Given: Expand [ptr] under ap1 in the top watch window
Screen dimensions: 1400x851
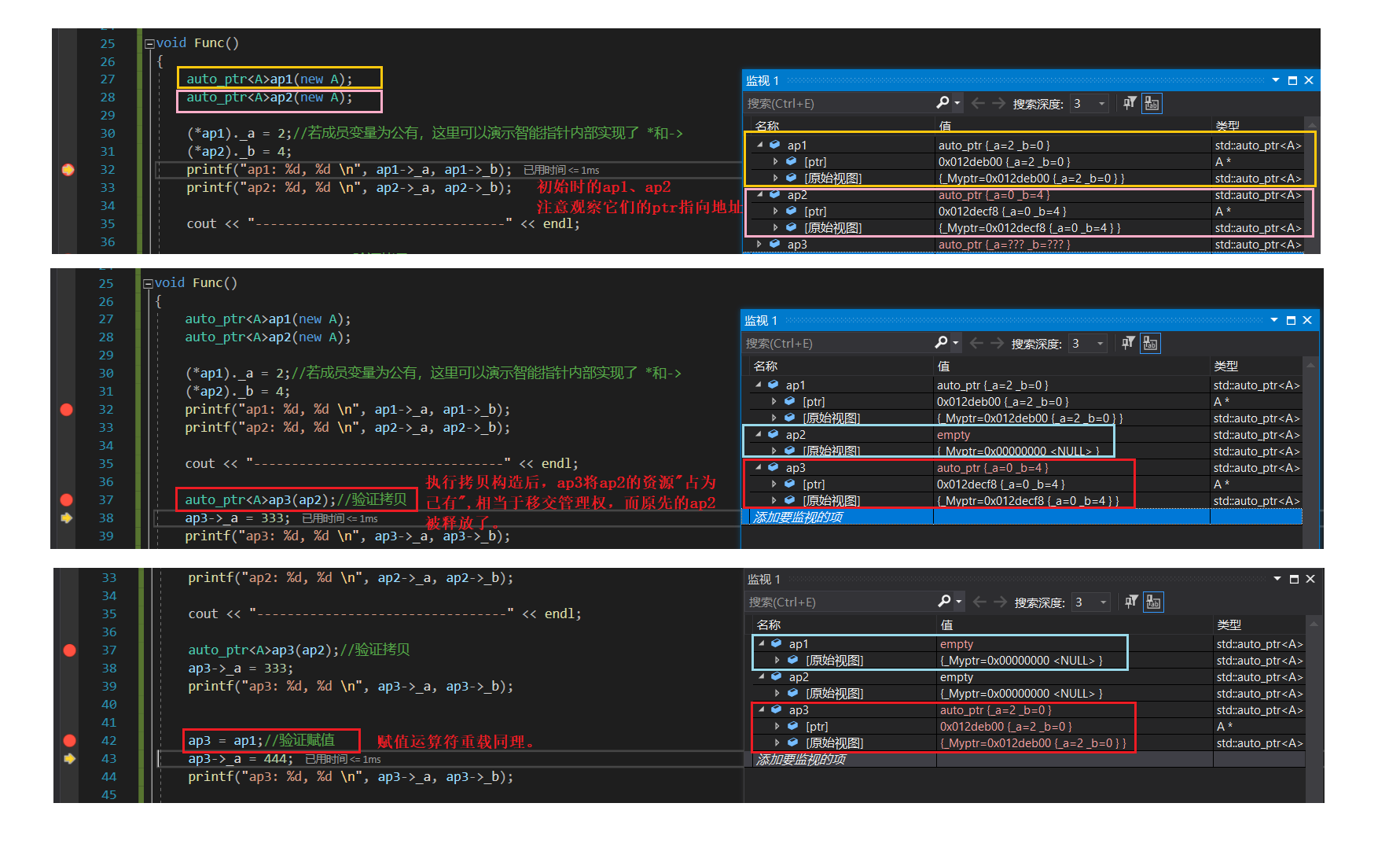Looking at the screenshot, I should pyautogui.click(x=776, y=161).
